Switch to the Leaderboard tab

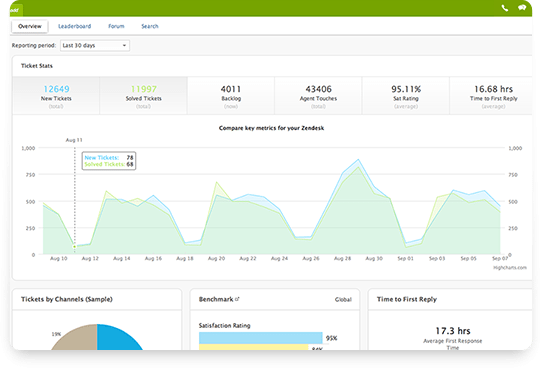point(74,26)
